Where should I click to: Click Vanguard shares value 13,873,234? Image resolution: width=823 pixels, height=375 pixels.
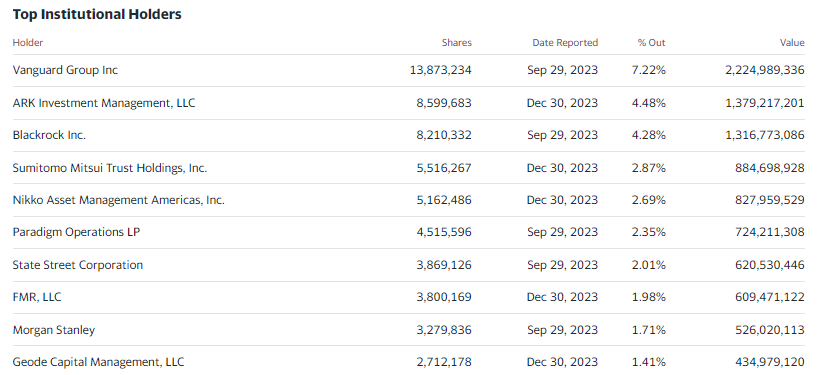440,70
